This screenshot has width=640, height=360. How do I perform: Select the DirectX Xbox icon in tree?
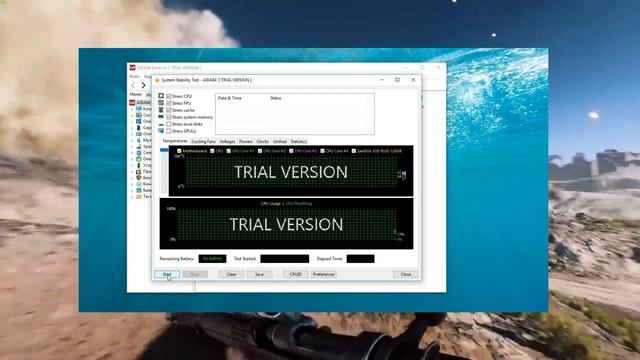pos(139,159)
